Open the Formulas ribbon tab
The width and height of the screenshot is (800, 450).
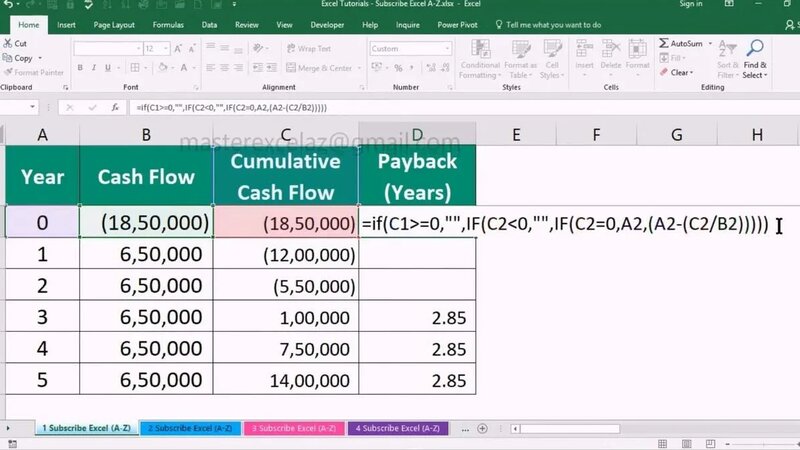[x=168, y=24]
